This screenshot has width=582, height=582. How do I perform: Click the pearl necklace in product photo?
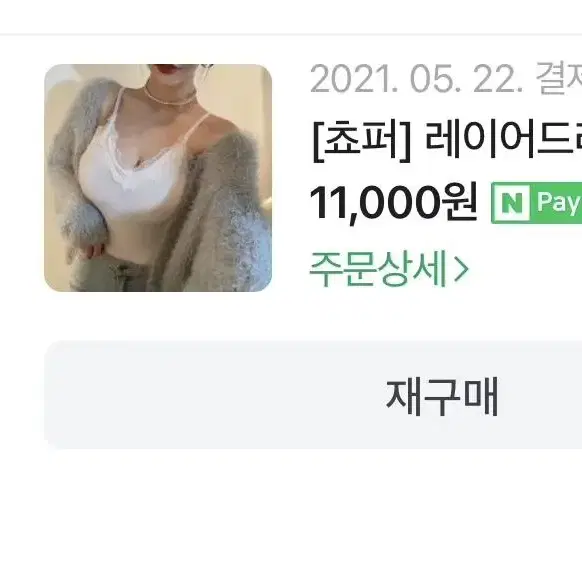click(x=168, y=98)
